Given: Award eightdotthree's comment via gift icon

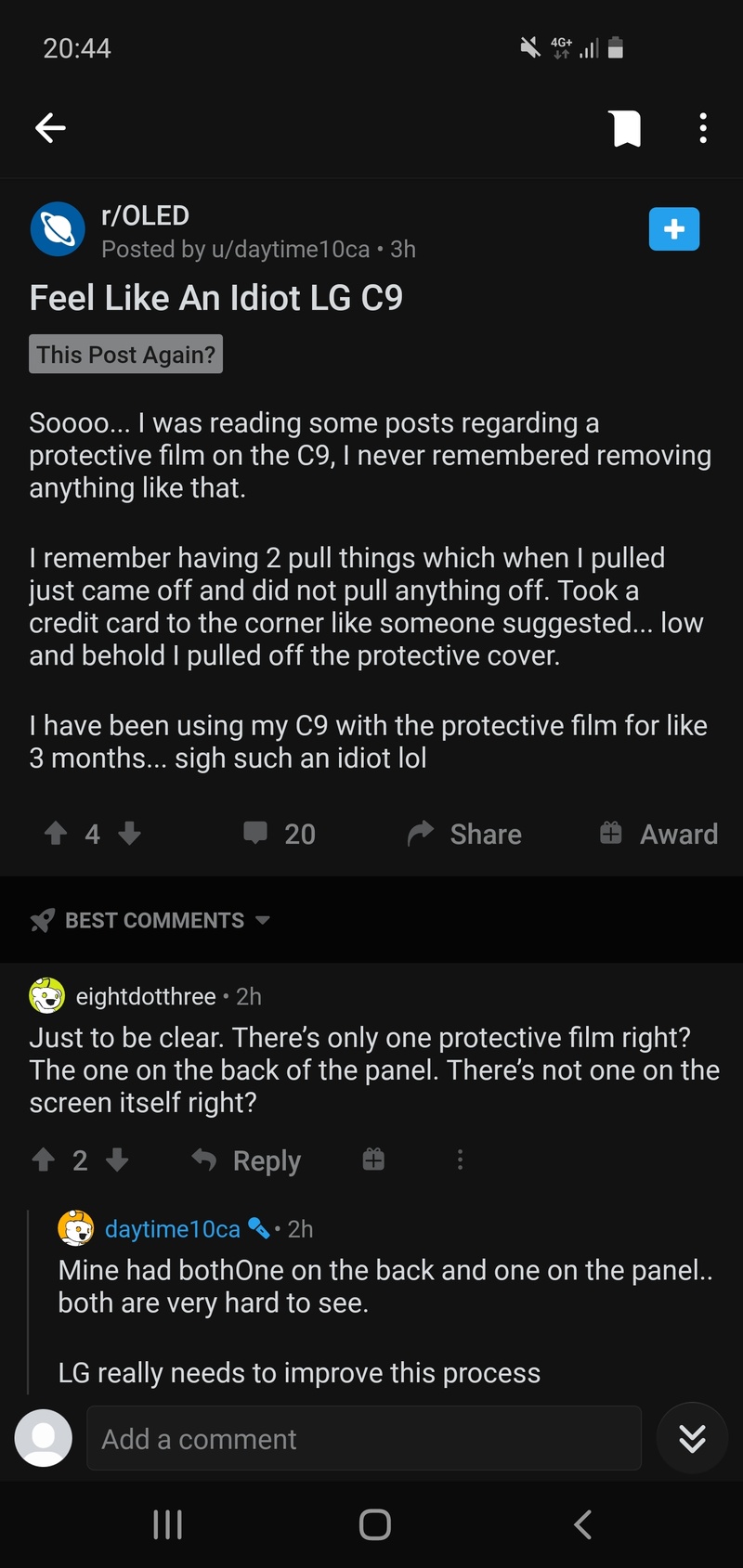Looking at the screenshot, I should point(373,1160).
